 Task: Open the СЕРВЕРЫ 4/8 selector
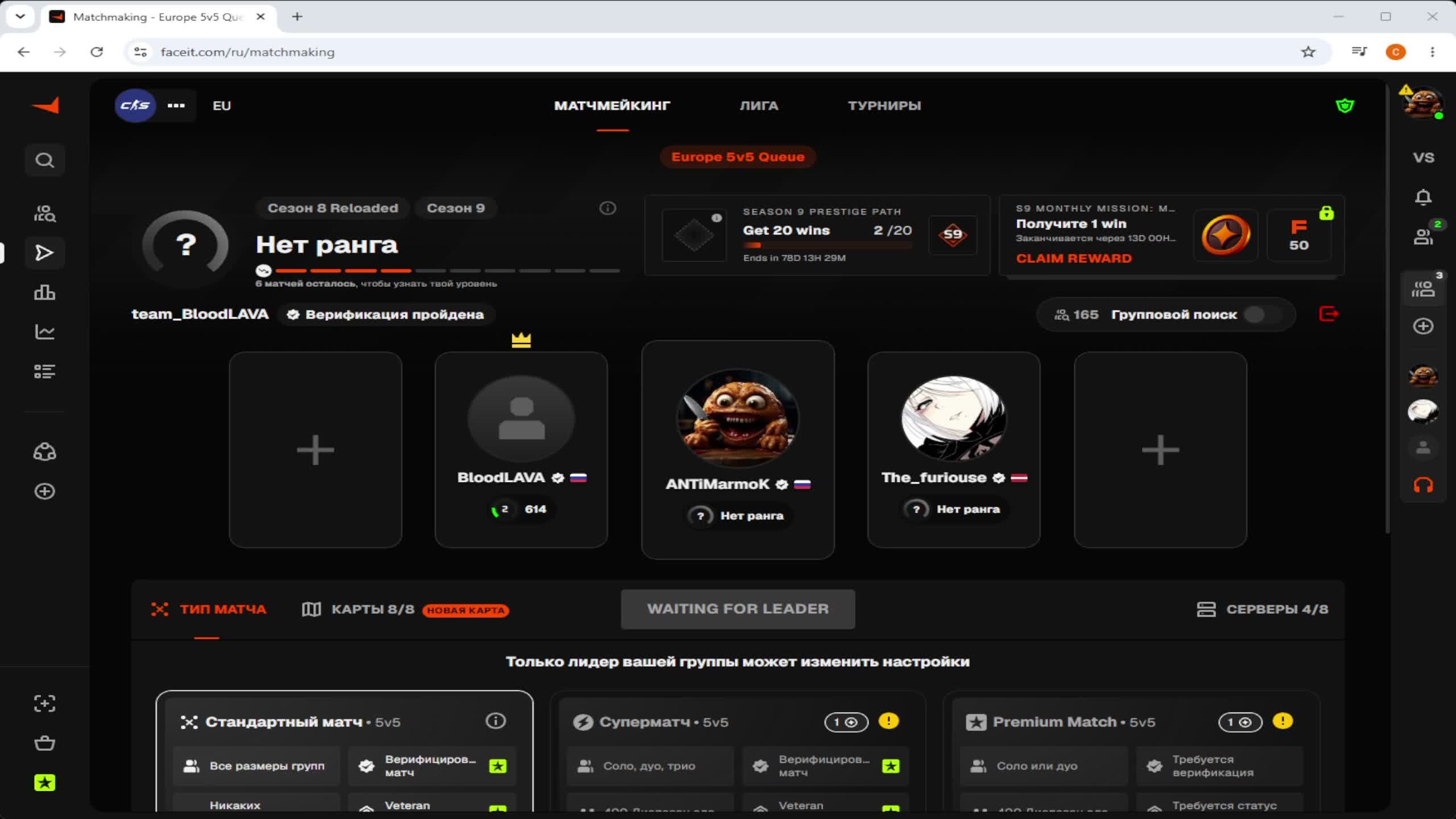[x=1263, y=609]
